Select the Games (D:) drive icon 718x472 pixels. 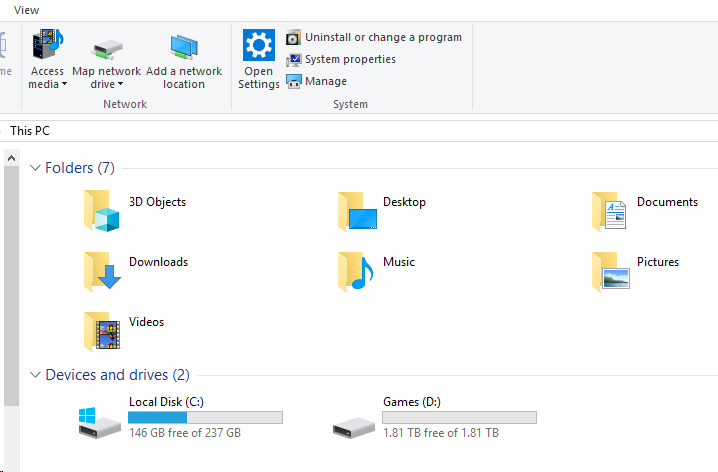click(x=354, y=428)
